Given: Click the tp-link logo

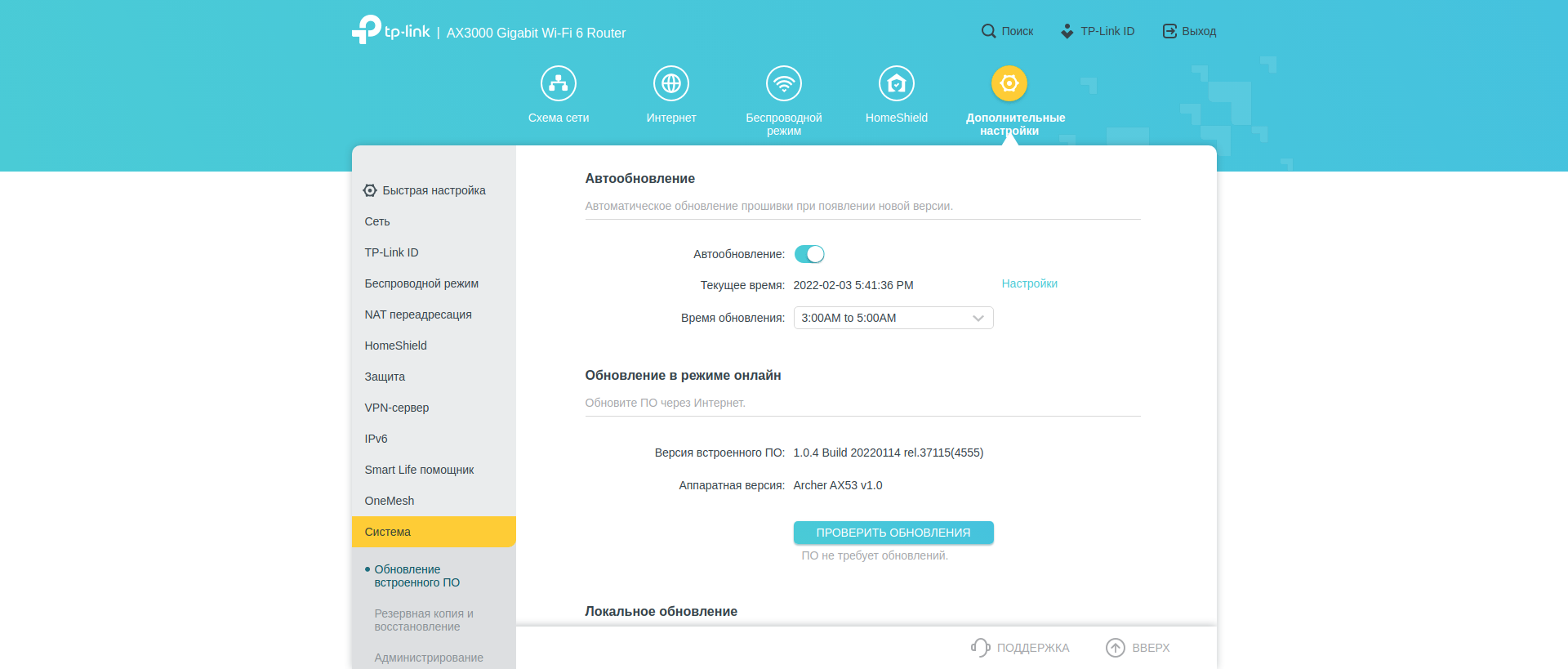Looking at the screenshot, I should 390,30.
